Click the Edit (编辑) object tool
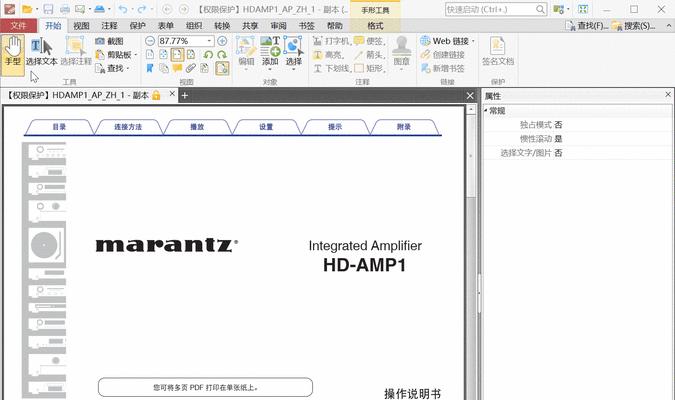The height and width of the screenshot is (400, 675). coord(246,52)
